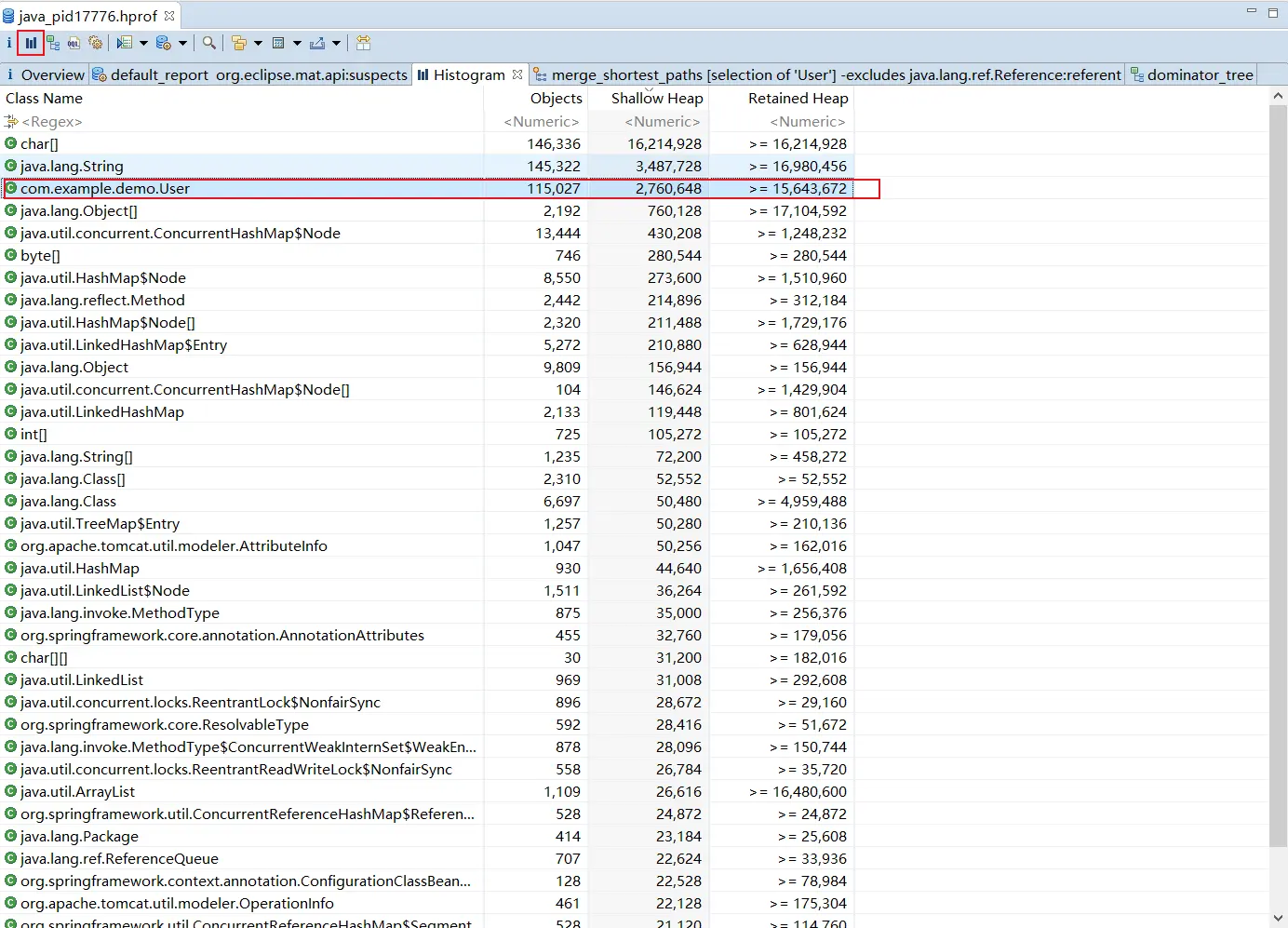Screen dimensions: 1288x928
Task: Open the Overview info toolbar icon
Action: tap(8, 43)
